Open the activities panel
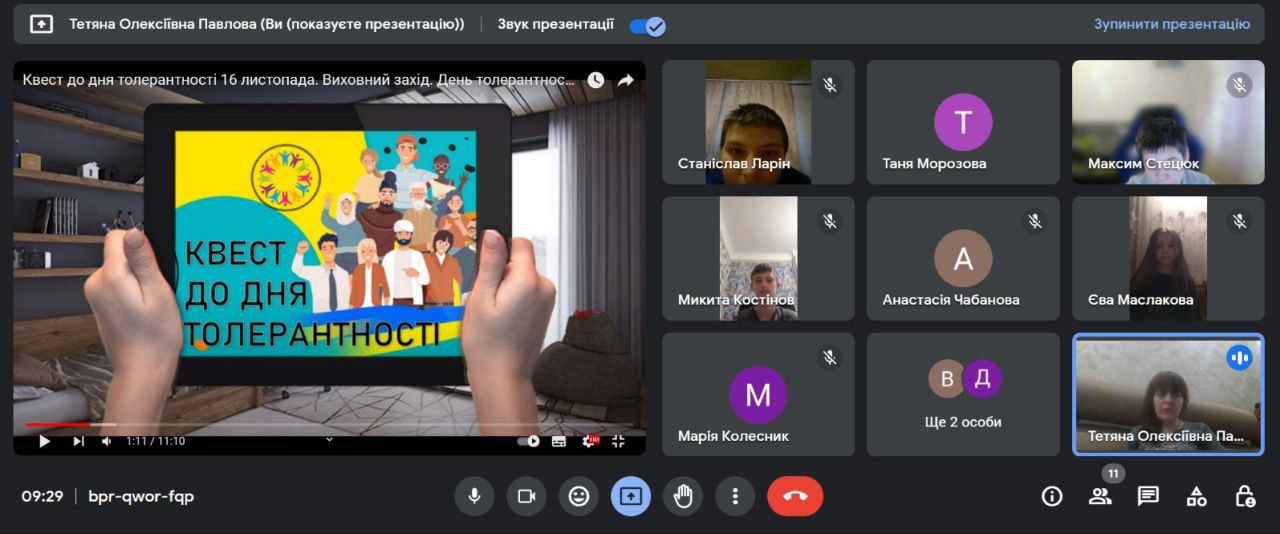The image size is (1280, 534). coord(1196,496)
